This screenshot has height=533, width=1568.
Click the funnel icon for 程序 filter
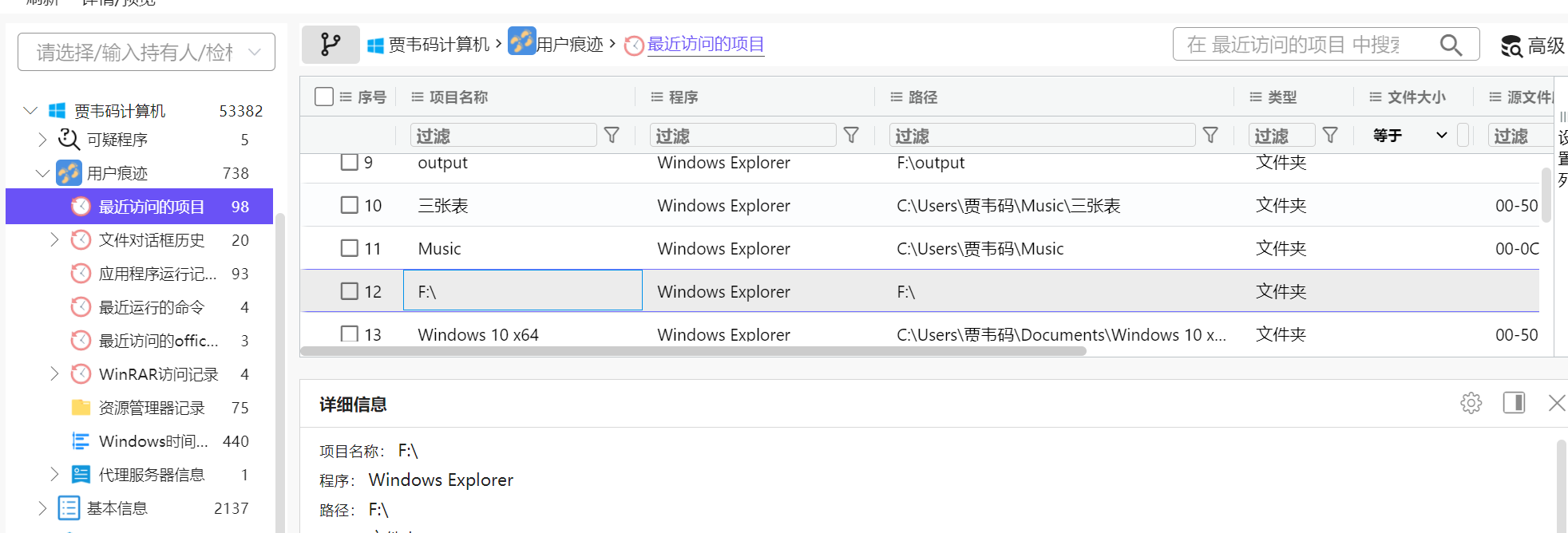[x=851, y=136]
